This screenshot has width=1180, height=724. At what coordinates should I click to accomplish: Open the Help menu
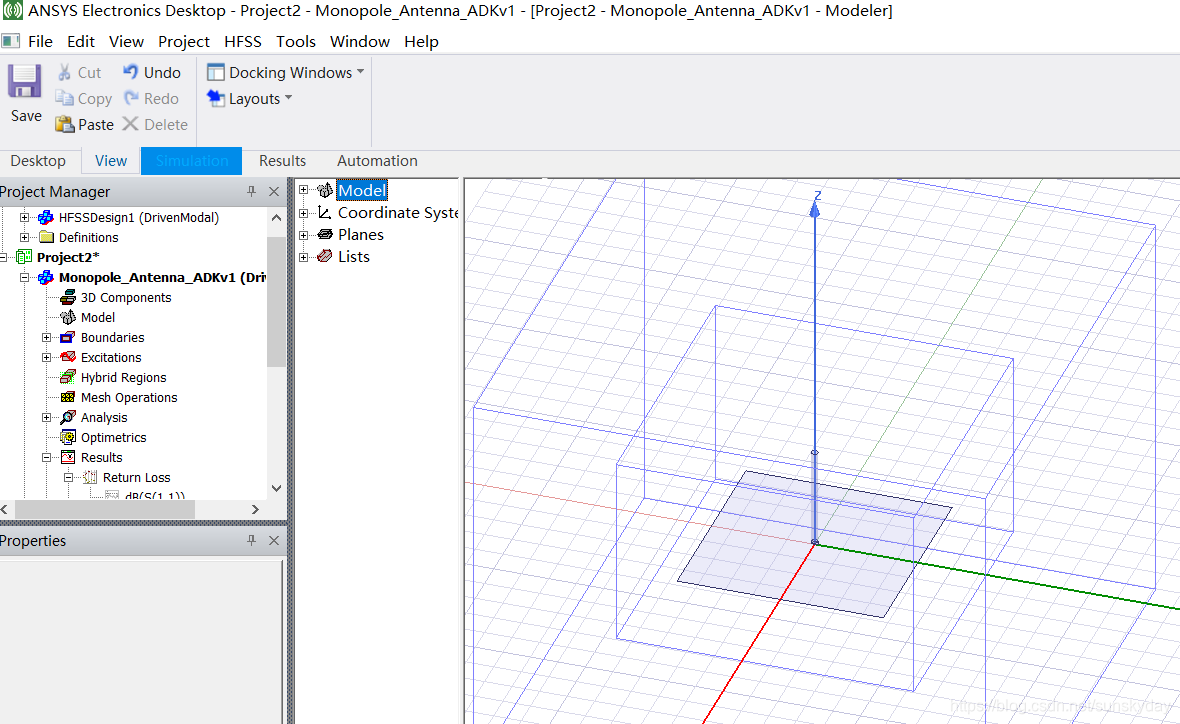coord(421,41)
